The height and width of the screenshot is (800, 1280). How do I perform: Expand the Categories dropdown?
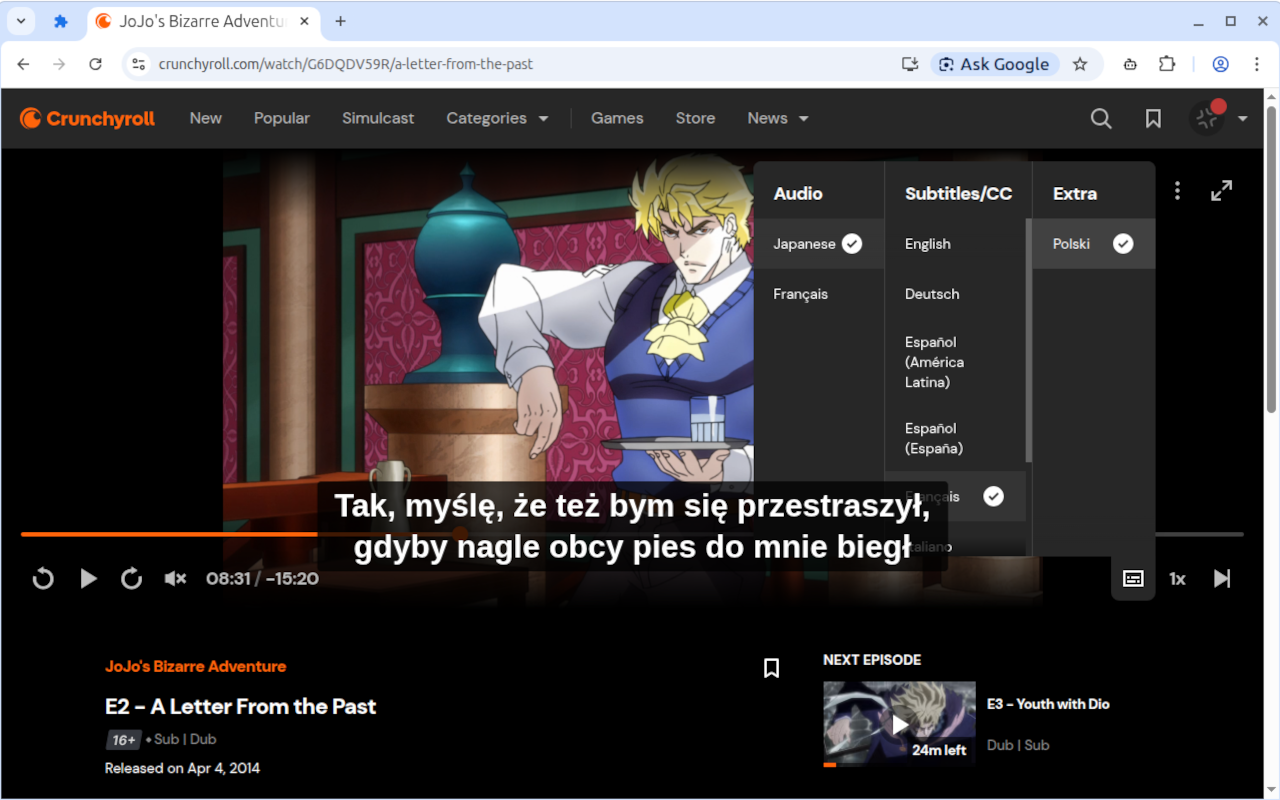497,118
